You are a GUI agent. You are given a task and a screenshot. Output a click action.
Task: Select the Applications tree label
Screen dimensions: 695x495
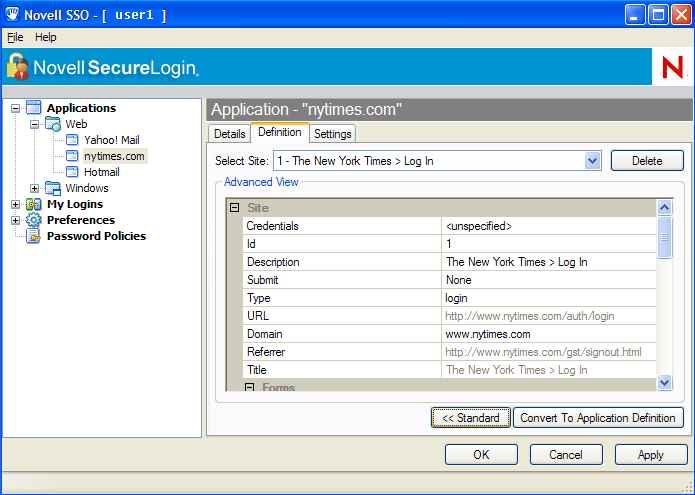[82, 108]
